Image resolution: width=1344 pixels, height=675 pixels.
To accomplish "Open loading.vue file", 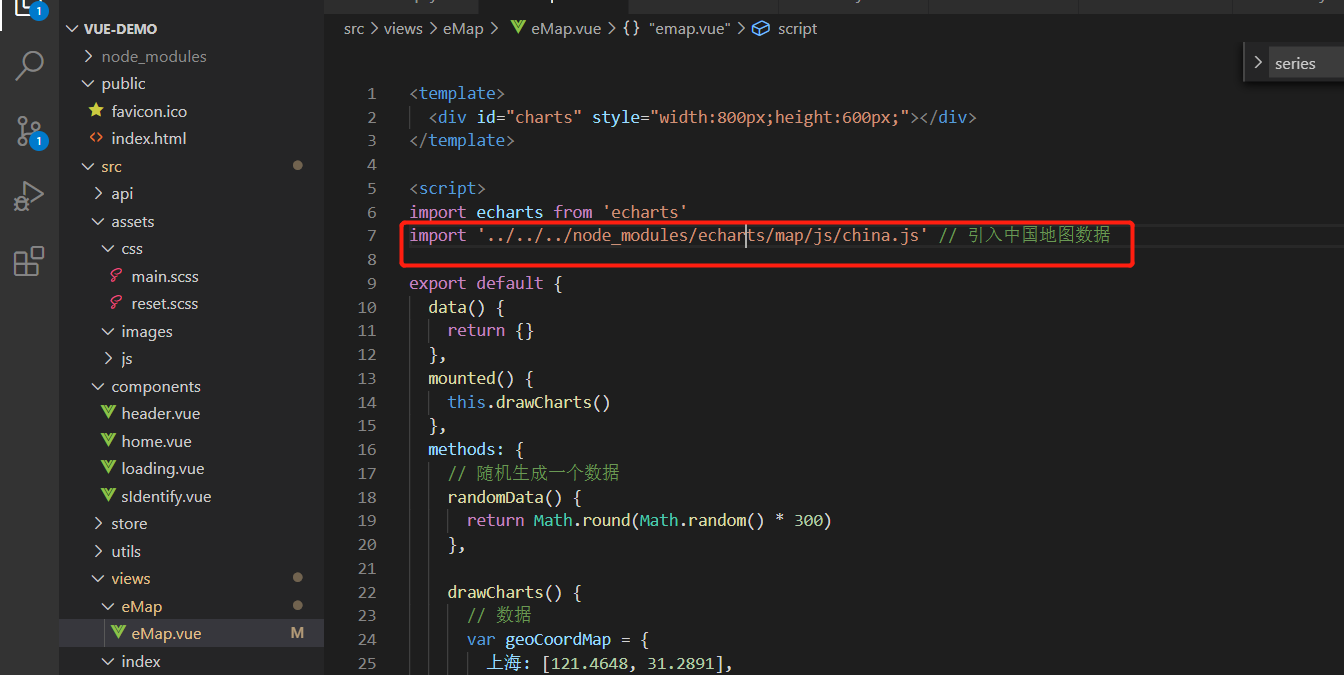I will pyautogui.click(x=163, y=468).
